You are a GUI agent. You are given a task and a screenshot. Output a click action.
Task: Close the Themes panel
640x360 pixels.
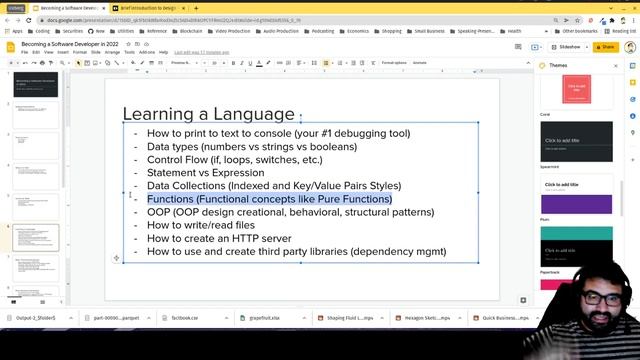click(616, 66)
